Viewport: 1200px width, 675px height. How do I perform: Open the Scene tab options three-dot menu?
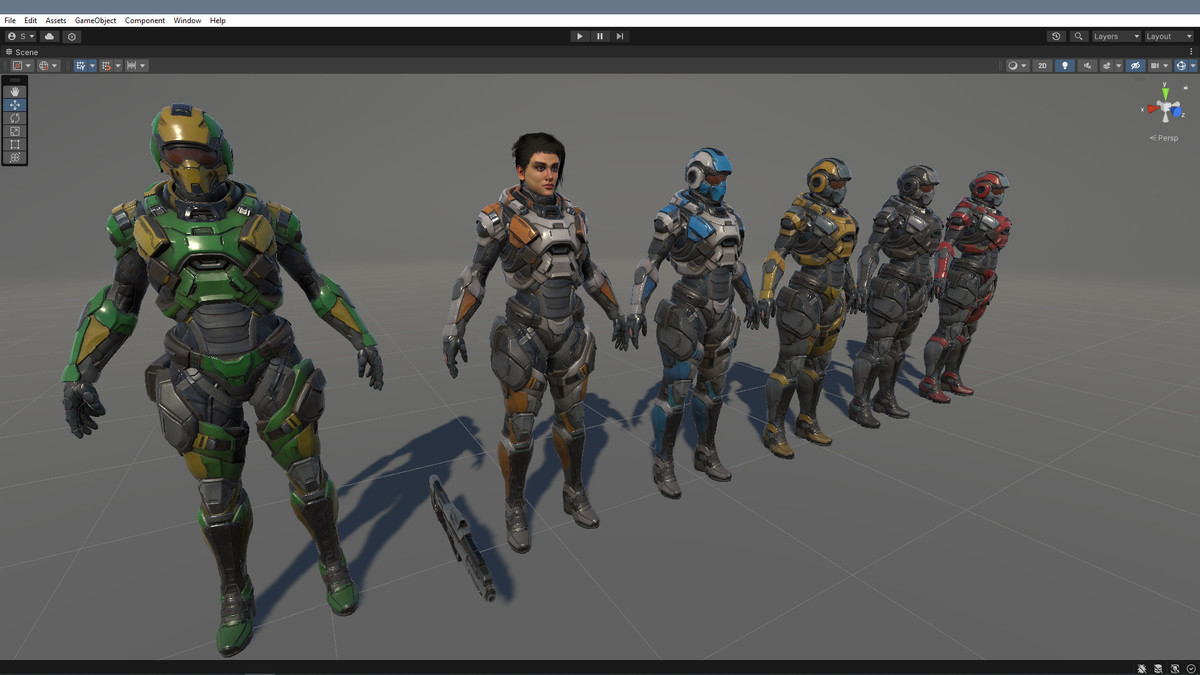pyautogui.click(x=1193, y=52)
